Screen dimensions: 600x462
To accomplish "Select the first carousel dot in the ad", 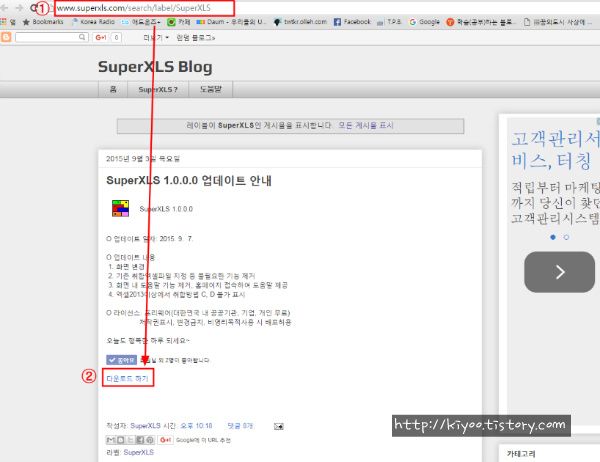I will [x=553, y=237].
